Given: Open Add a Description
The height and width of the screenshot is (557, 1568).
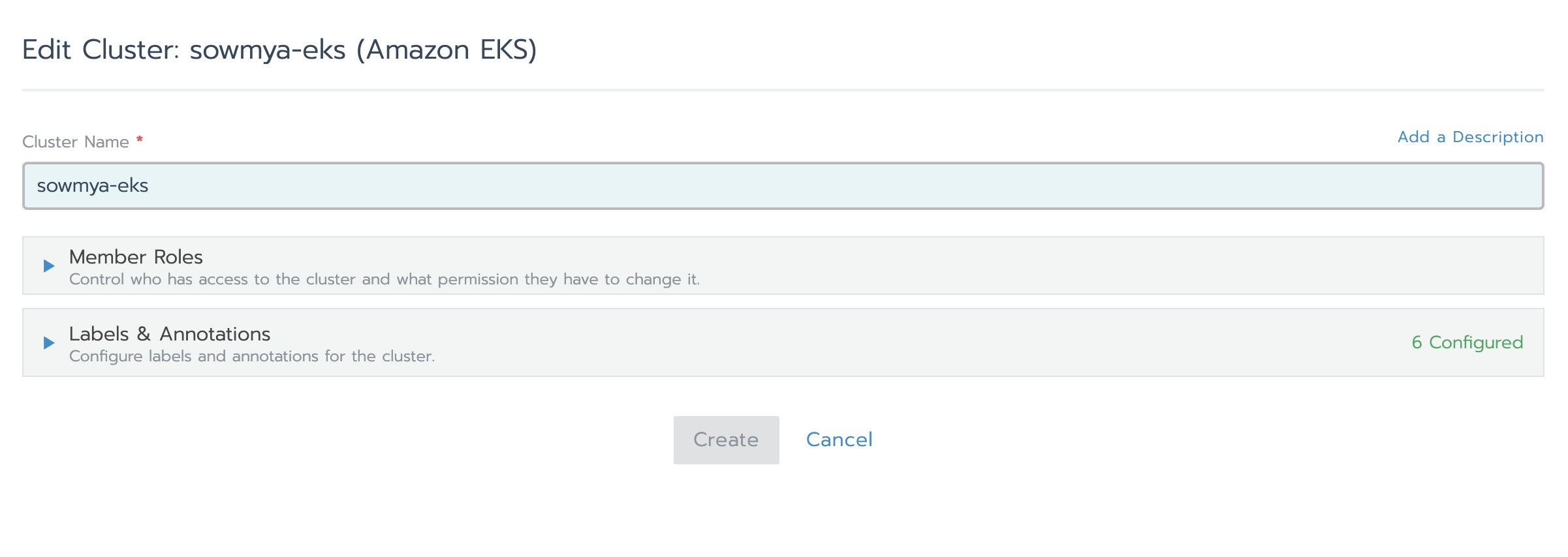Looking at the screenshot, I should point(1470,137).
